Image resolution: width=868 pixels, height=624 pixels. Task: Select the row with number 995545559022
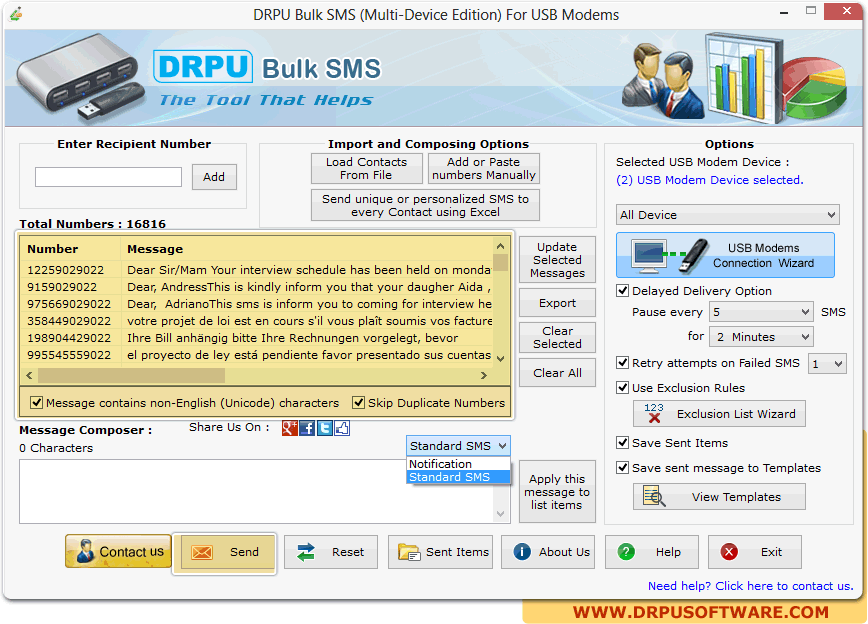tap(257, 355)
